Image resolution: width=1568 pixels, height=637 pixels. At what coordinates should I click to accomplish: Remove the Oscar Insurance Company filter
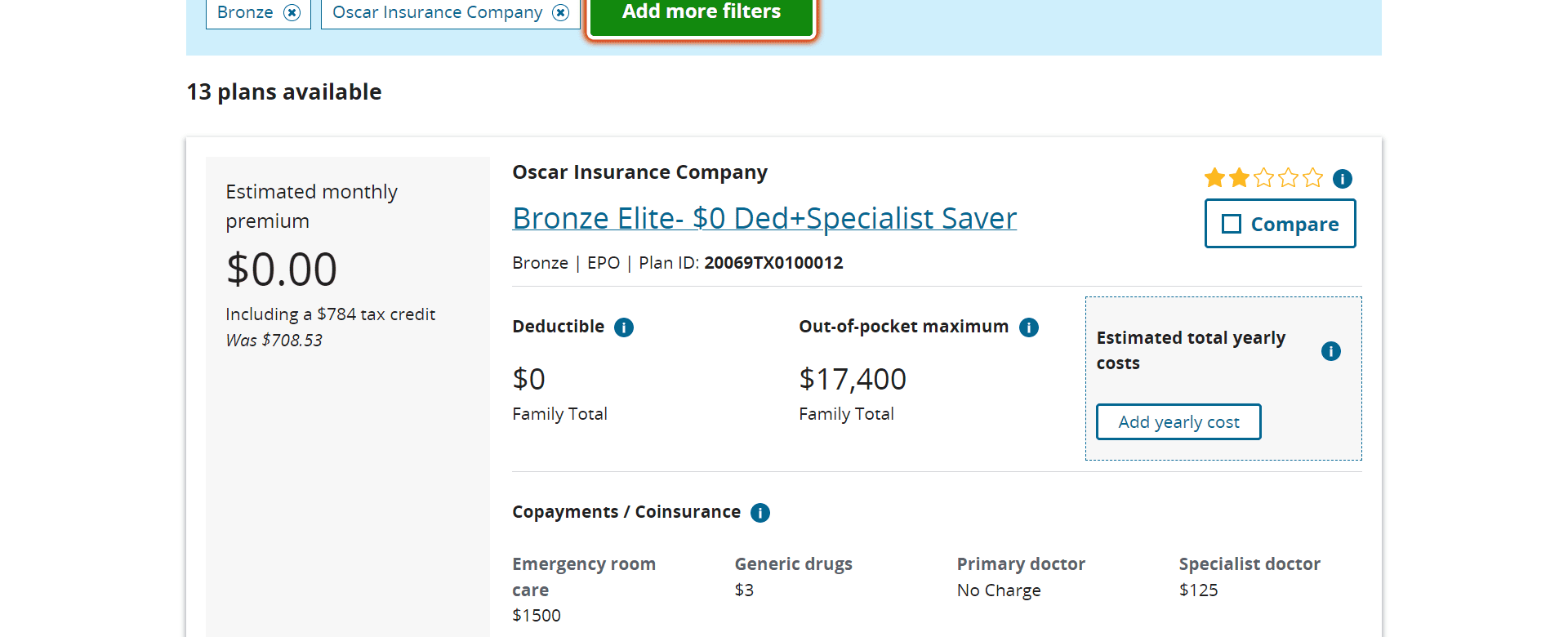coord(560,12)
